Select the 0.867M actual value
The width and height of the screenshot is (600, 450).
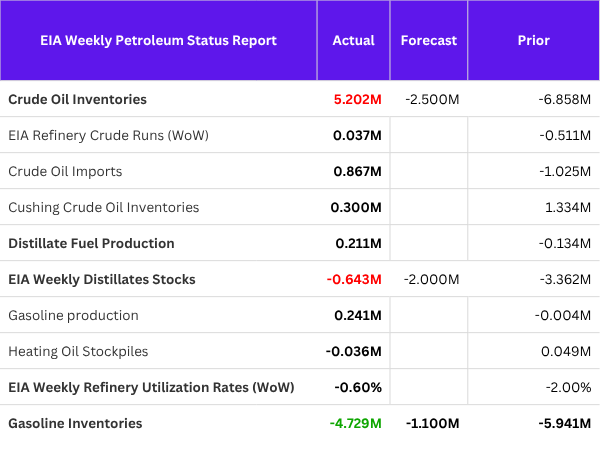point(357,171)
